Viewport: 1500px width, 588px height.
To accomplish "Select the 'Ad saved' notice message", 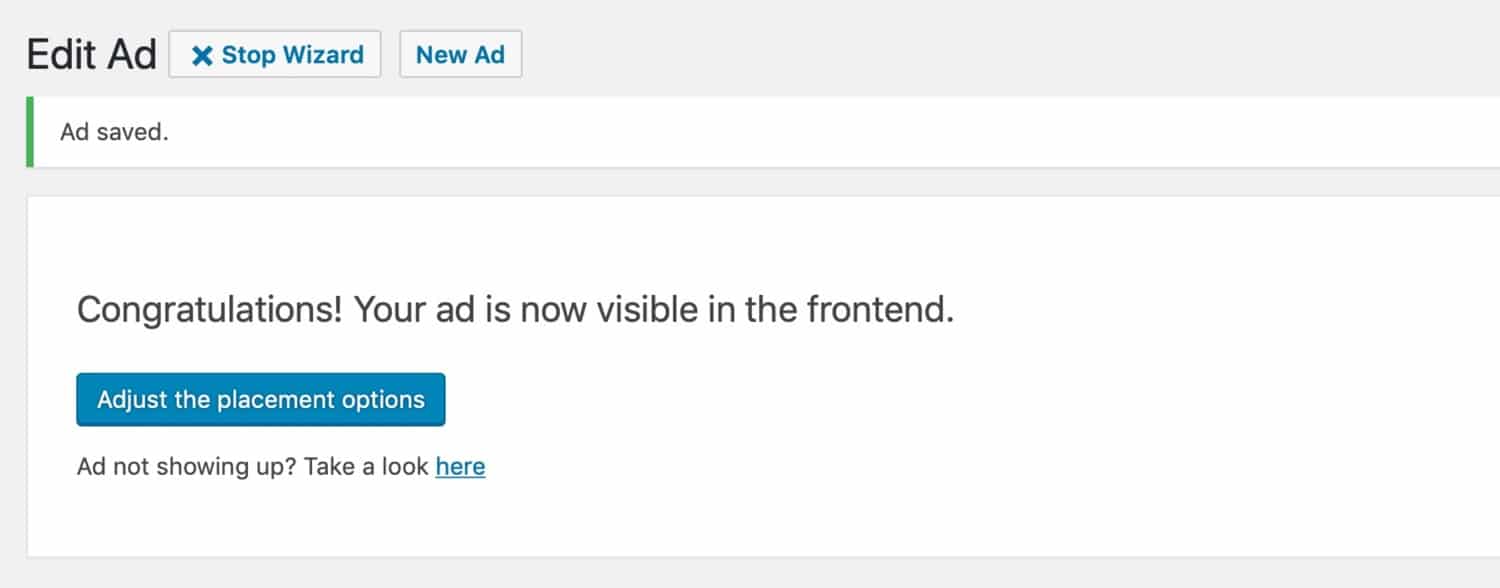I will [113, 131].
